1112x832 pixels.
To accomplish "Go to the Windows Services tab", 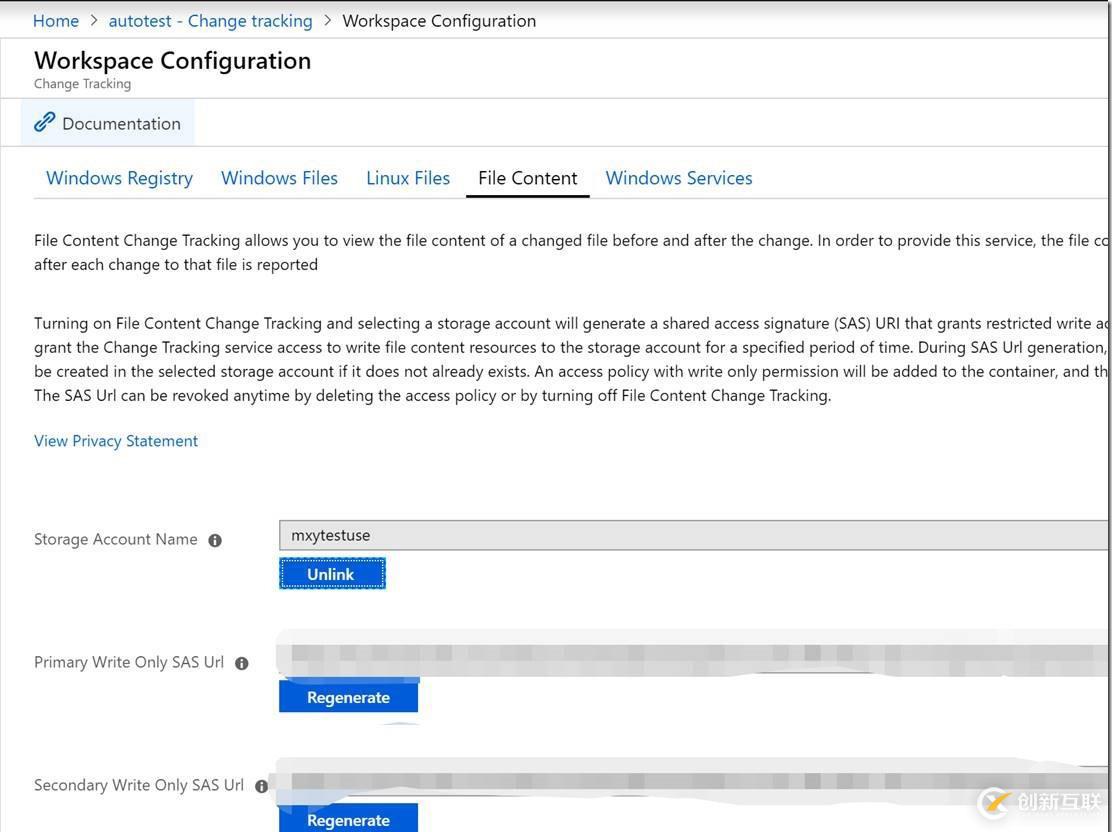I will 678,178.
